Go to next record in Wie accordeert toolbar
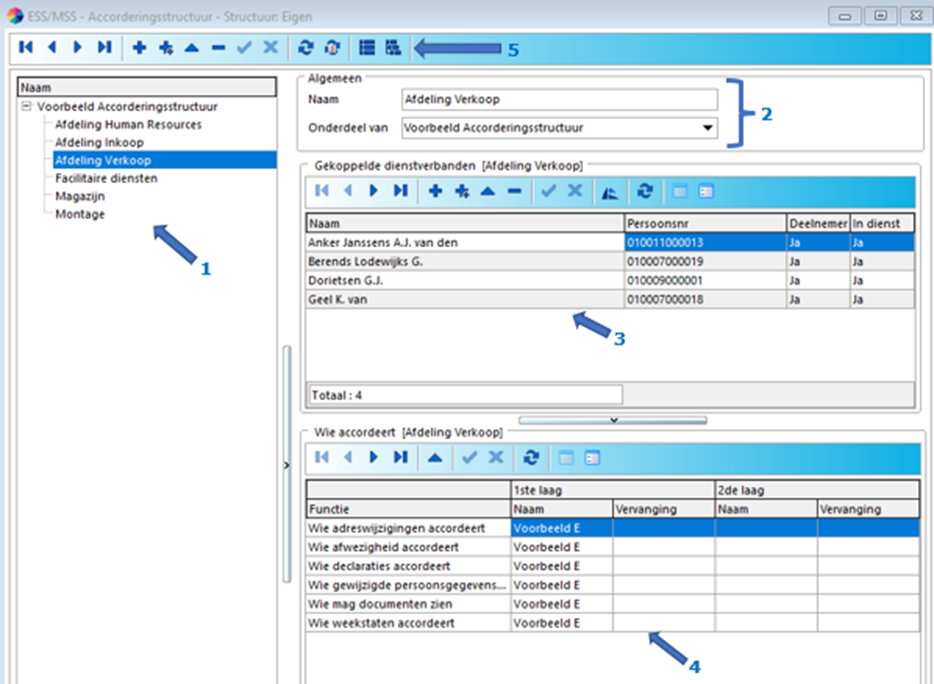Viewport: 934px width, 684px height. (x=374, y=457)
